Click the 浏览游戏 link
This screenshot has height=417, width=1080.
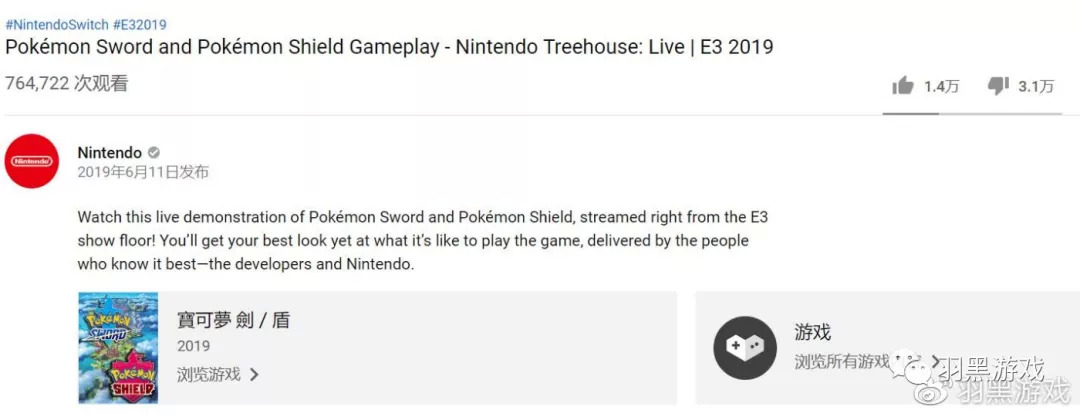tap(209, 374)
